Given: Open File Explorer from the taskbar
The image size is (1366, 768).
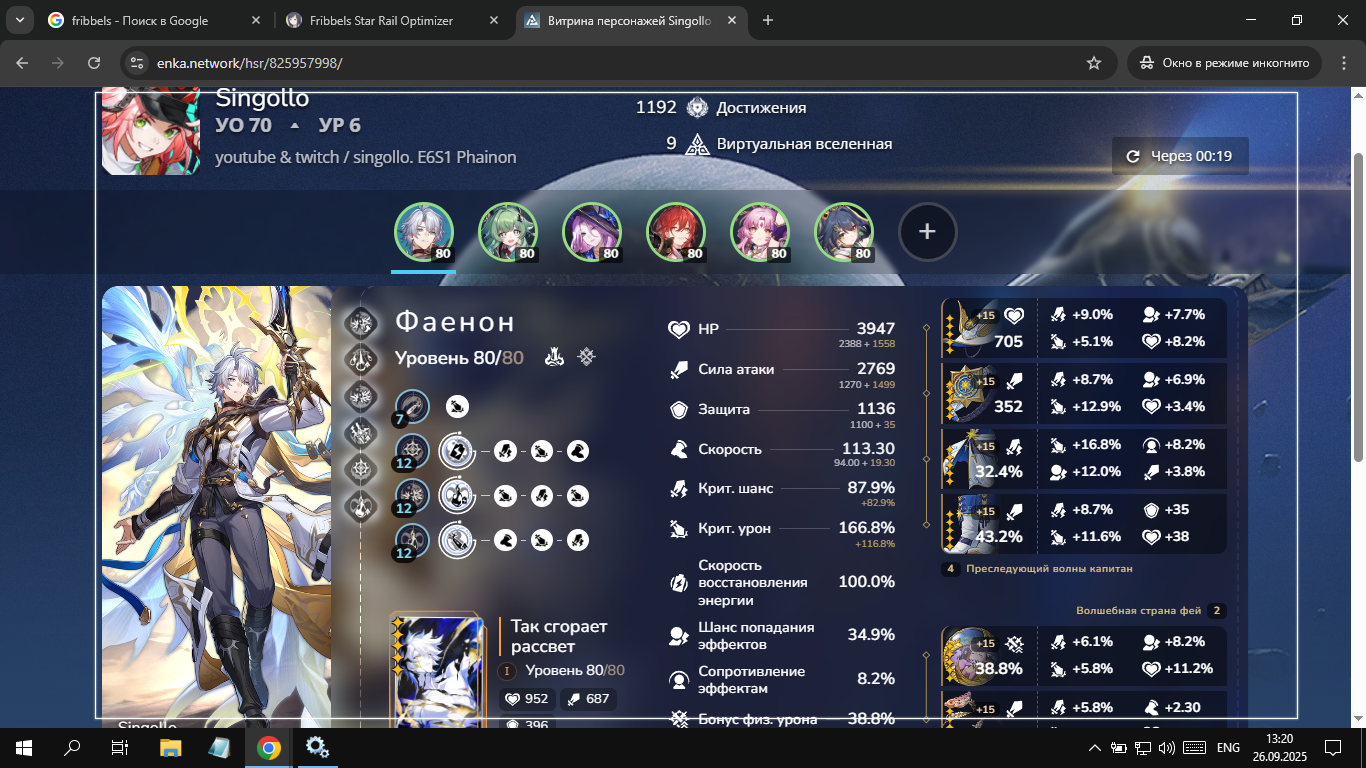Looking at the screenshot, I should click(171, 747).
